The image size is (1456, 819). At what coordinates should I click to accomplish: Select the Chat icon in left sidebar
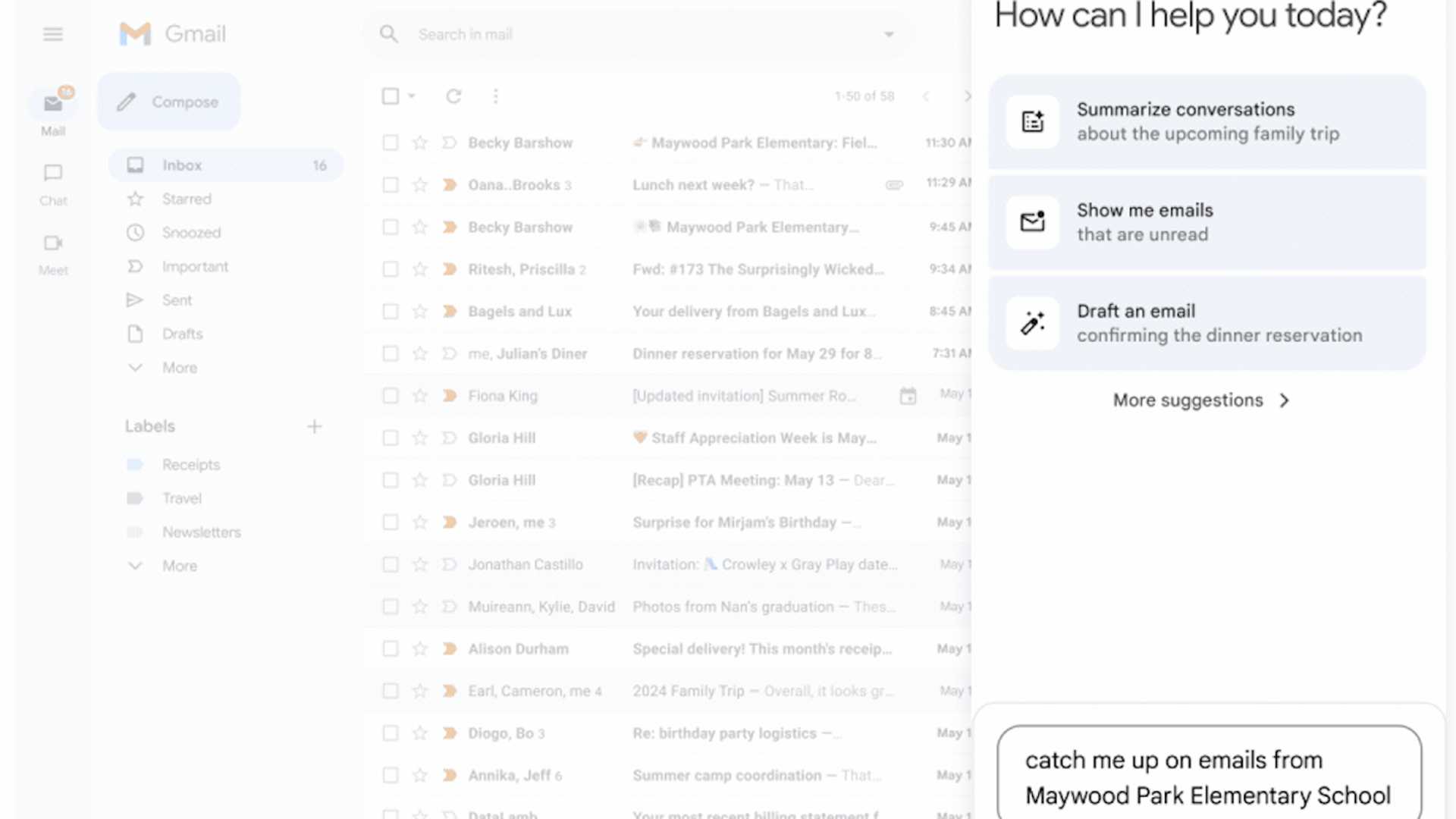(x=52, y=182)
